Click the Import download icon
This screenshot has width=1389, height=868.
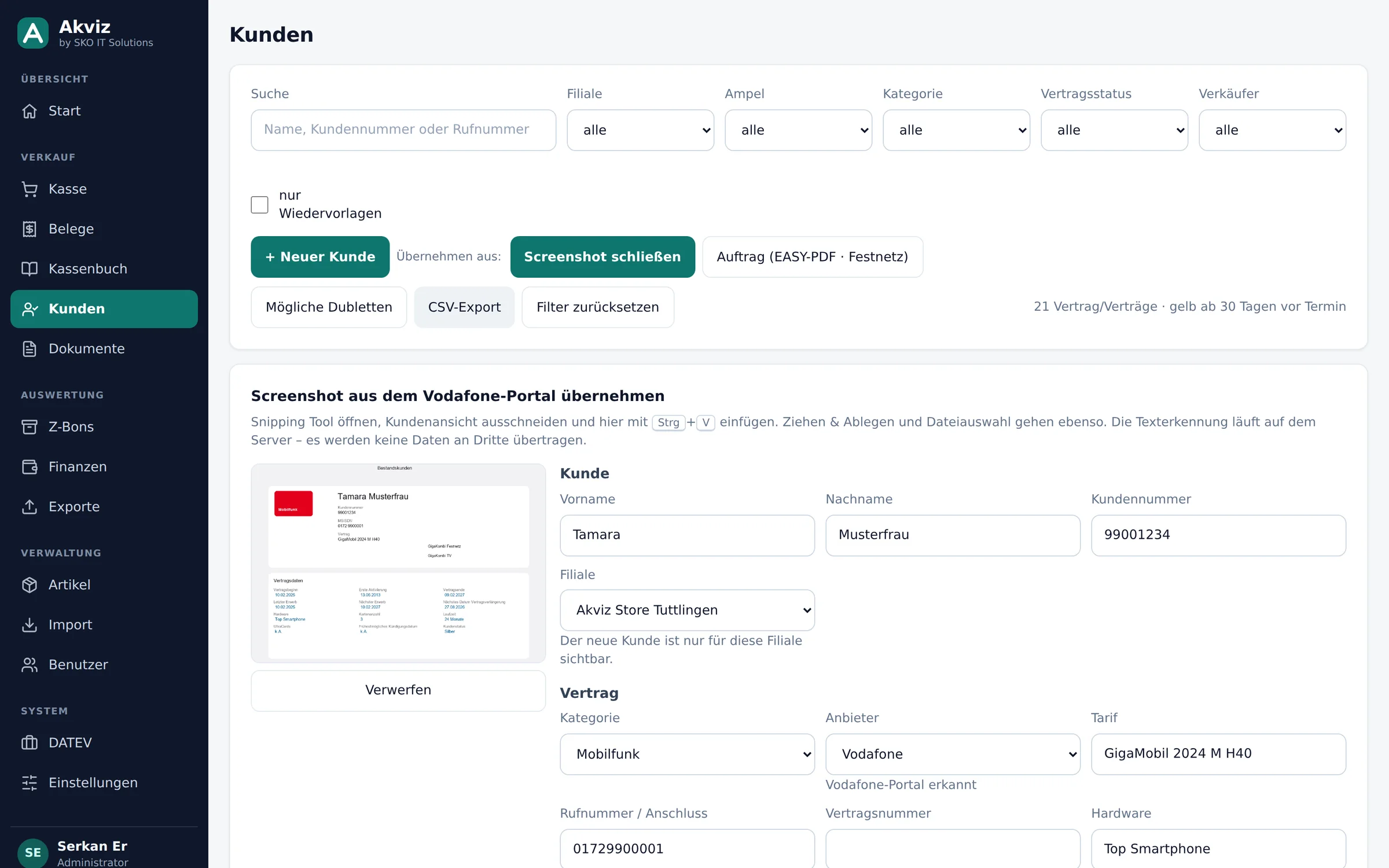pos(30,624)
